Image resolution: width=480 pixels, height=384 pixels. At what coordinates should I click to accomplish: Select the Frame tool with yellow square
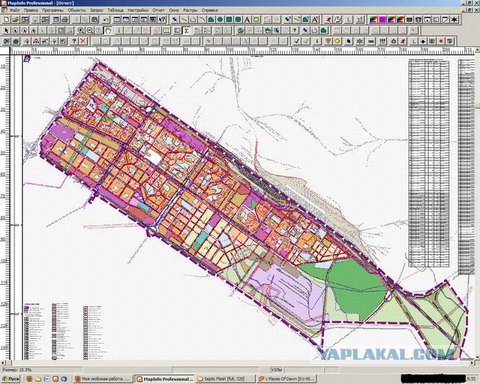coord(256,20)
